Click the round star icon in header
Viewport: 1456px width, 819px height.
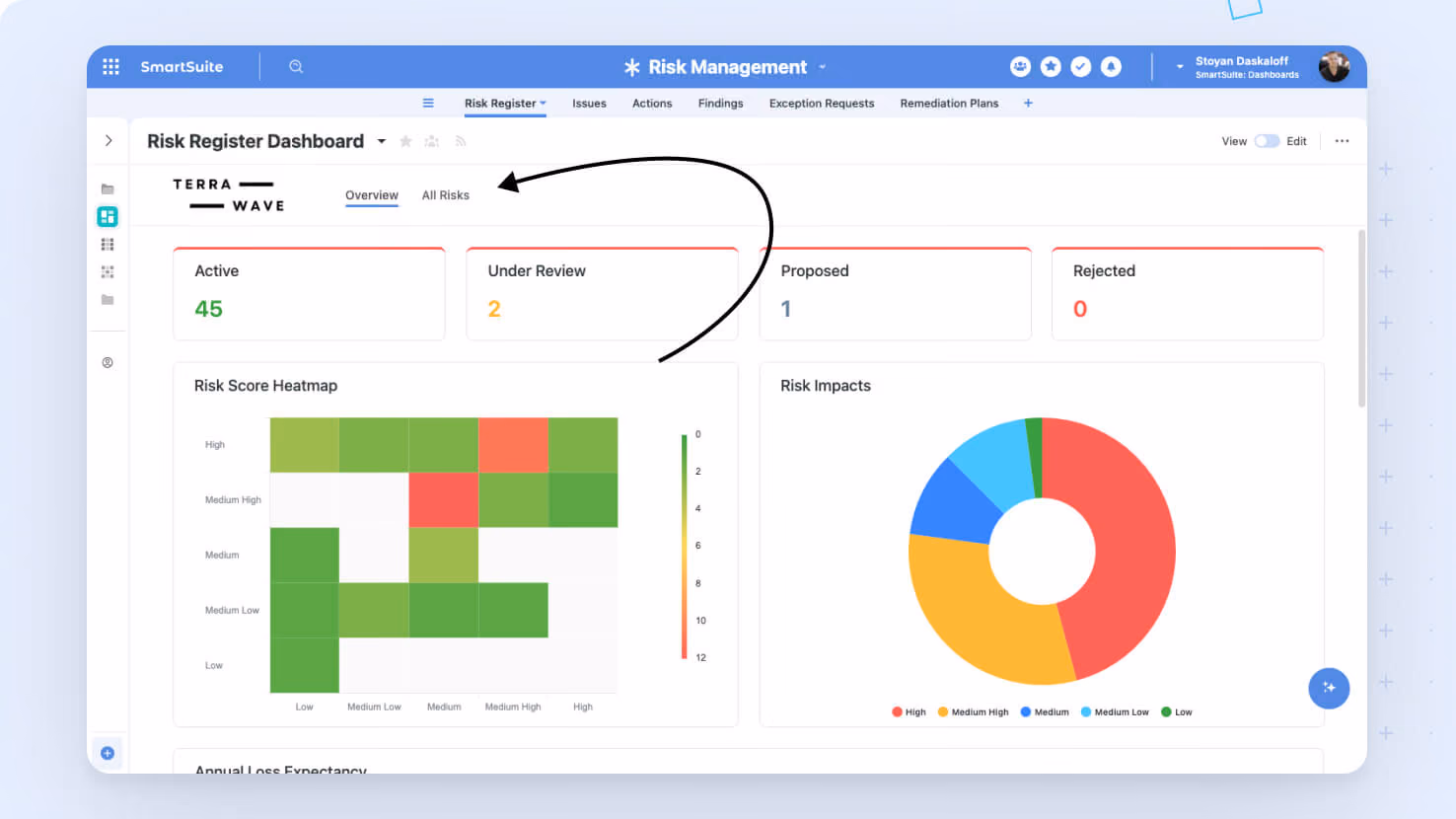click(1051, 66)
